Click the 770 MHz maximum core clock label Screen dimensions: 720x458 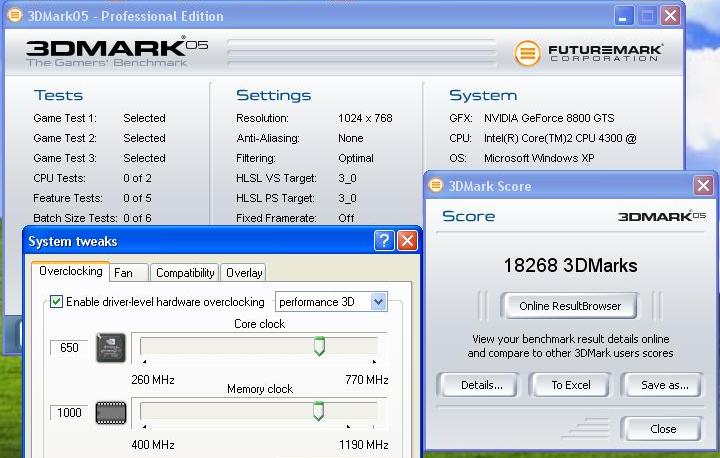click(366, 380)
